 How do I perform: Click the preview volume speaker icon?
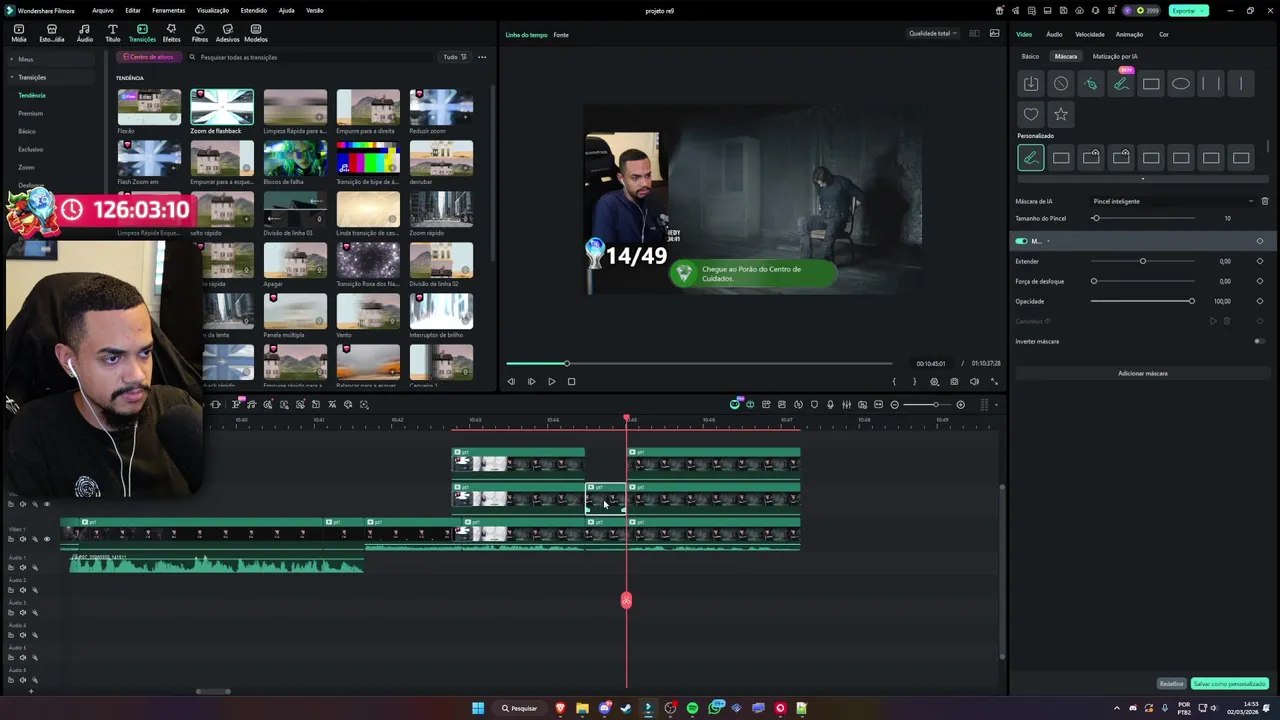974,381
